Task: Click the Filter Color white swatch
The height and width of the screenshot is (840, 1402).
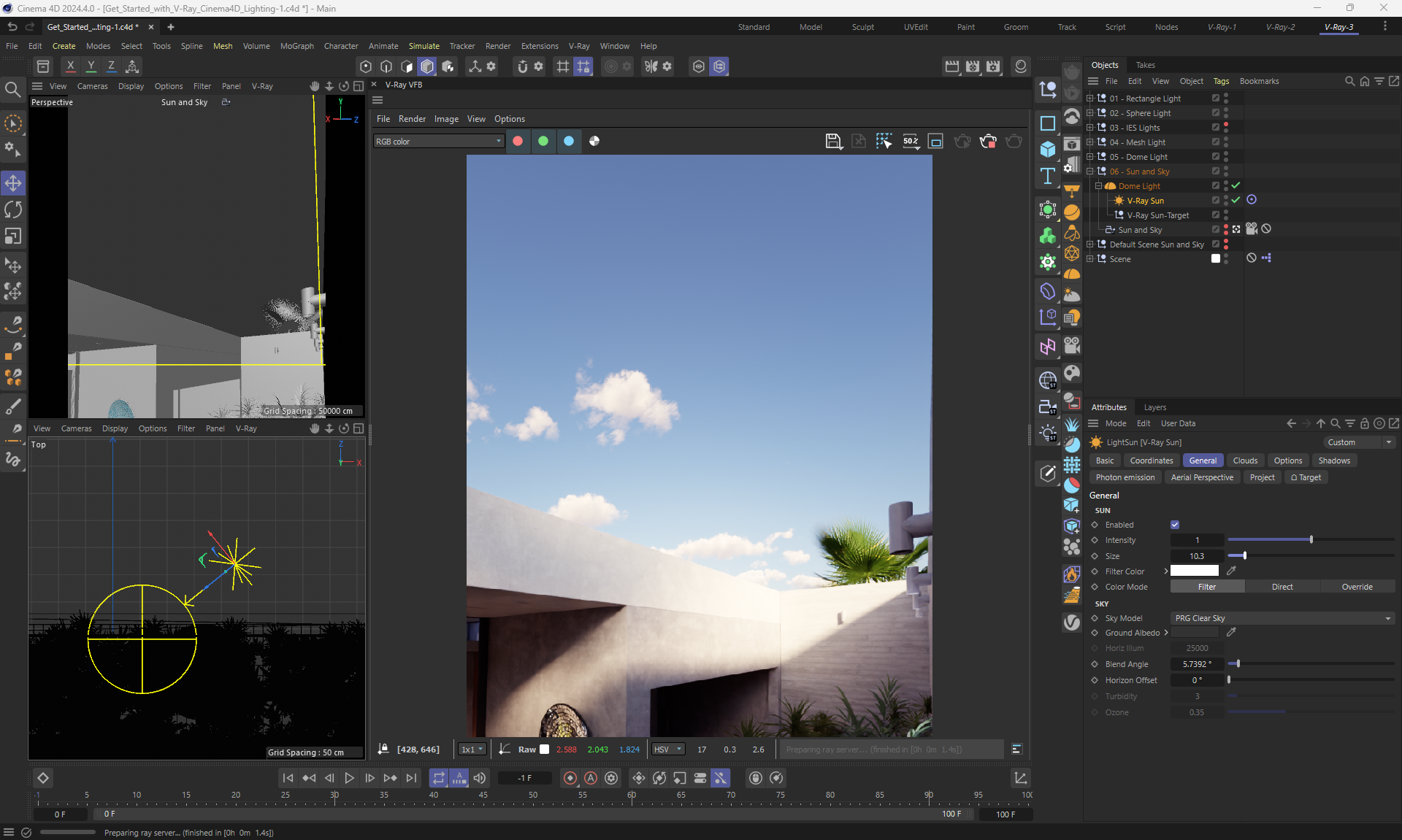Action: click(x=1195, y=571)
